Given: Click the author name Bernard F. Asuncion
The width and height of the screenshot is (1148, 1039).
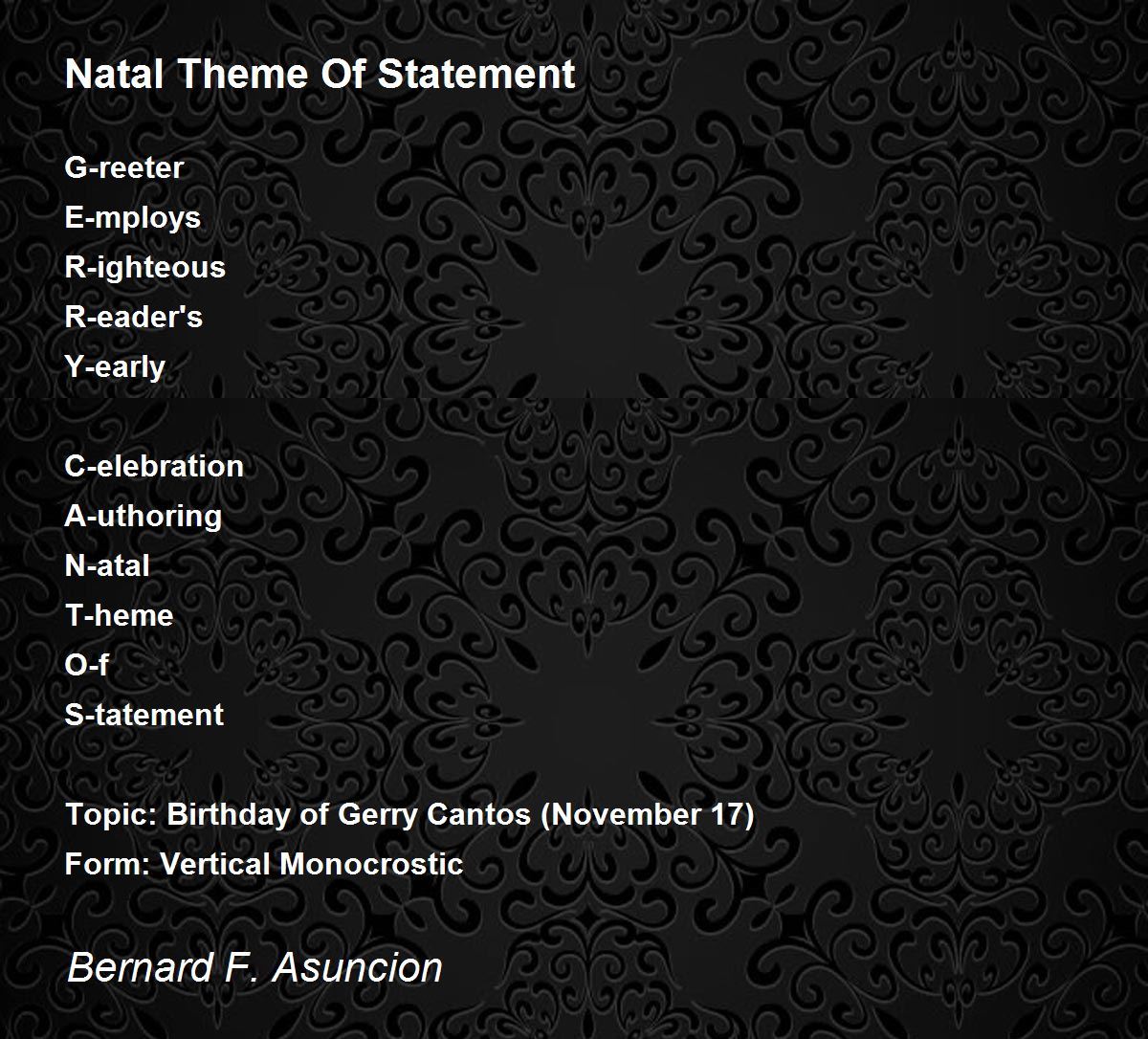Looking at the screenshot, I should 254,967.
